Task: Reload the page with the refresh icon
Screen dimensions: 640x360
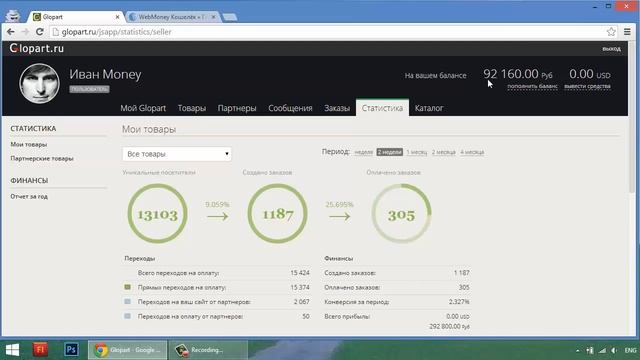Action: tap(40, 31)
